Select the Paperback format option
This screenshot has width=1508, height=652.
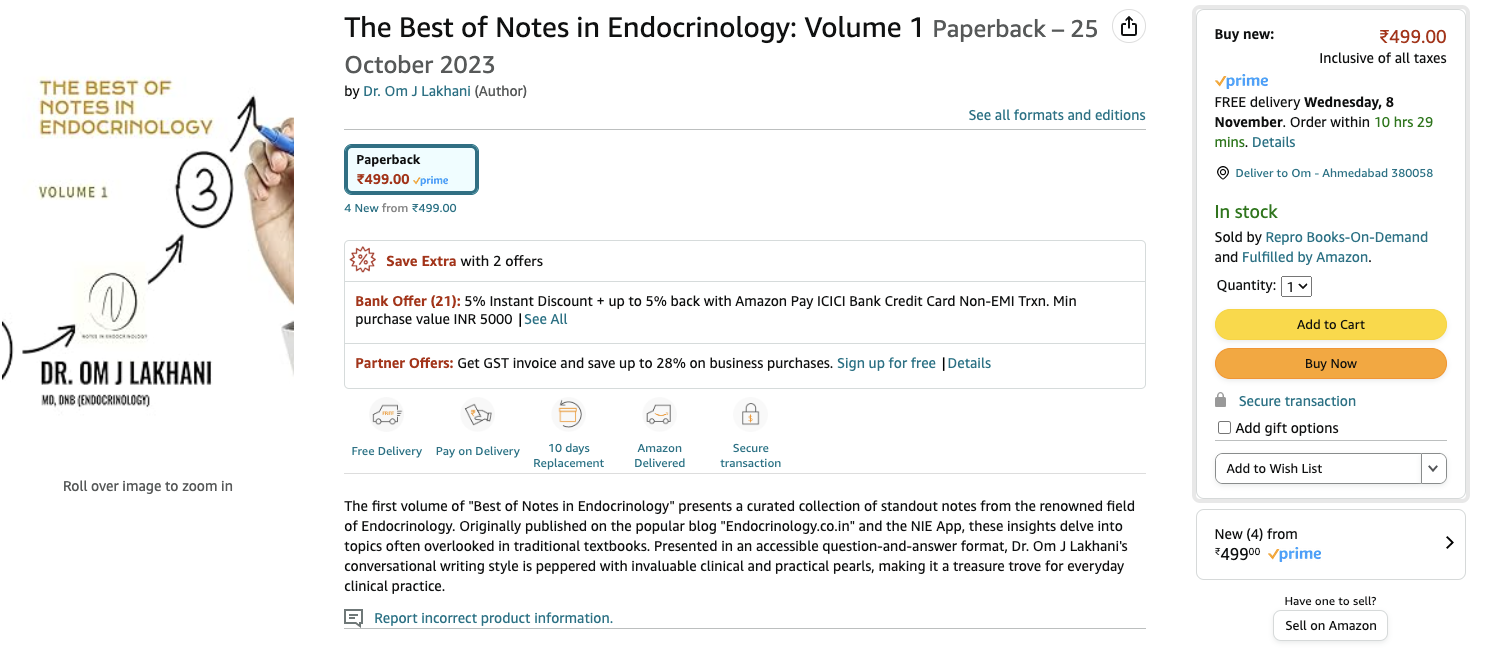(411, 170)
